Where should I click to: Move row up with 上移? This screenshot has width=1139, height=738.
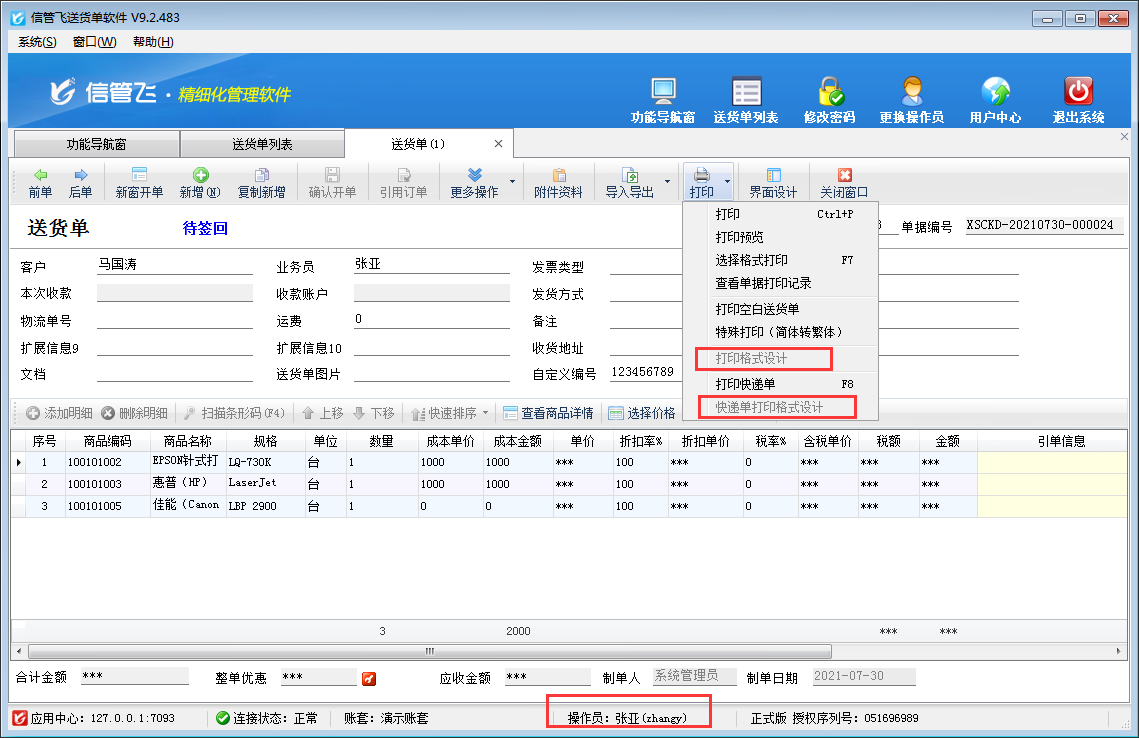(x=322, y=413)
